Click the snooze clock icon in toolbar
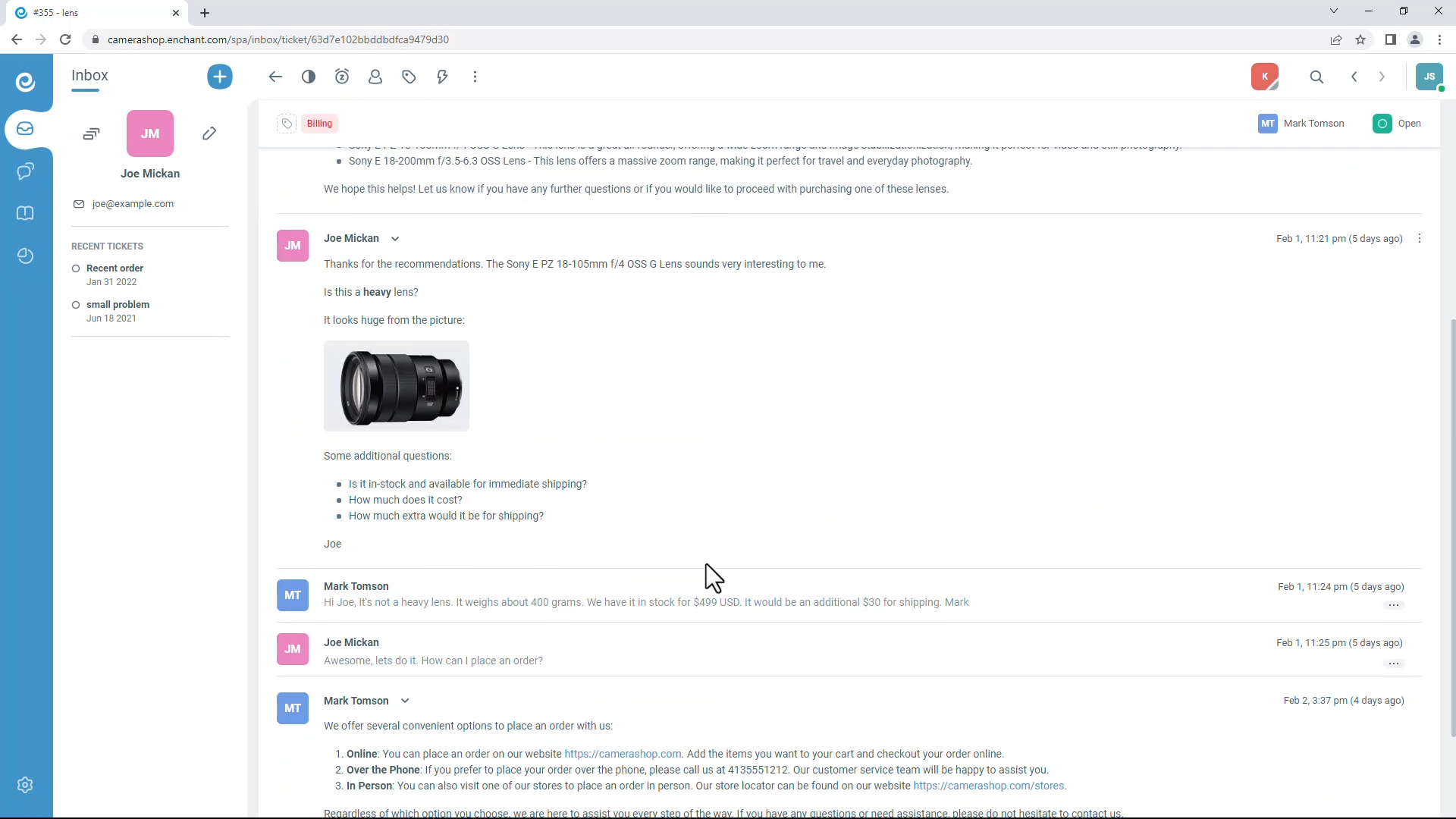This screenshot has width=1456, height=819. (x=342, y=77)
